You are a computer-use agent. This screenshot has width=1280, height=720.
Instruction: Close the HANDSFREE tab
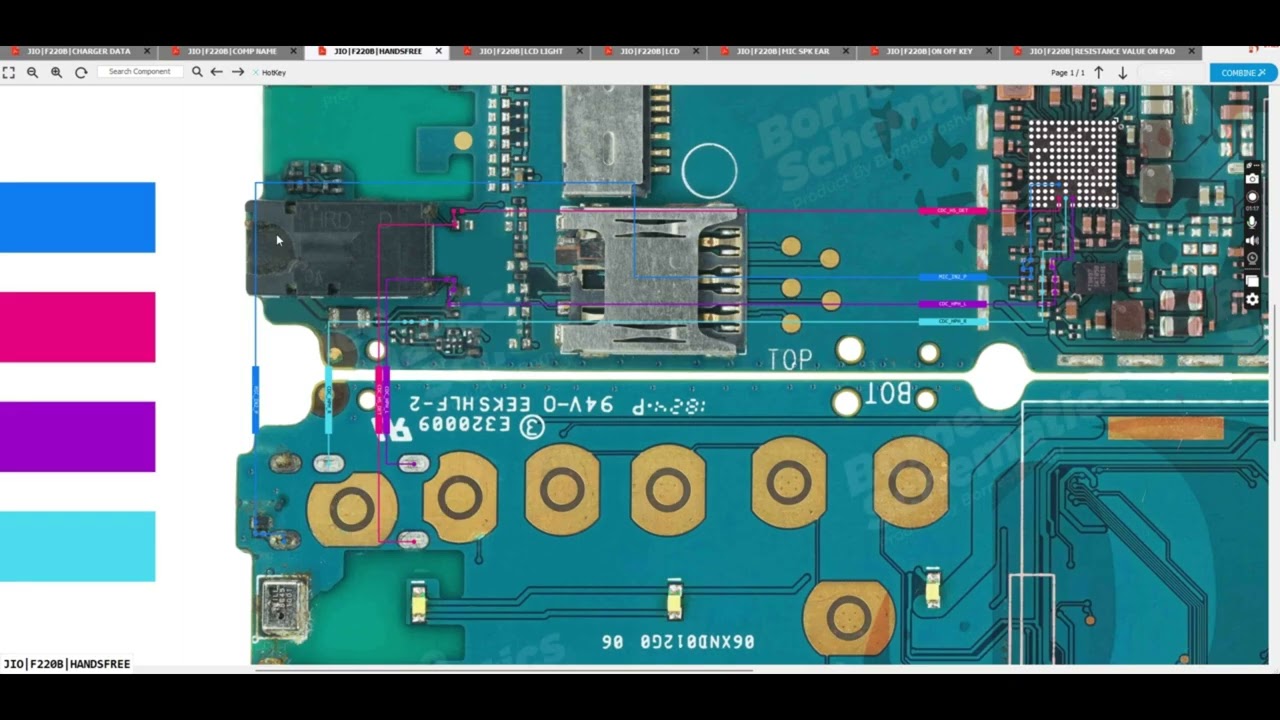(438, 51)
